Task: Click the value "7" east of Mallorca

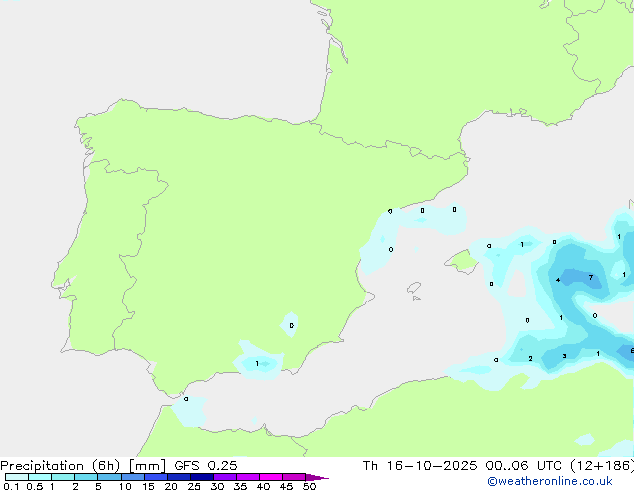Action: [591, 277]
